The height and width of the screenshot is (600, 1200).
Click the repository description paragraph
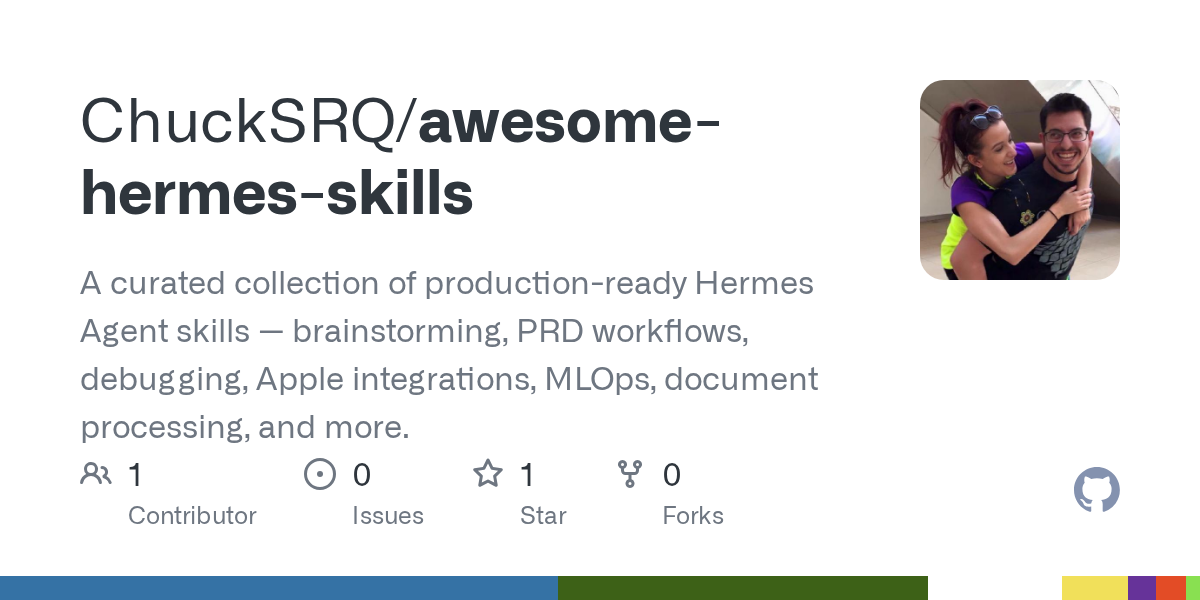click(449, 355)
